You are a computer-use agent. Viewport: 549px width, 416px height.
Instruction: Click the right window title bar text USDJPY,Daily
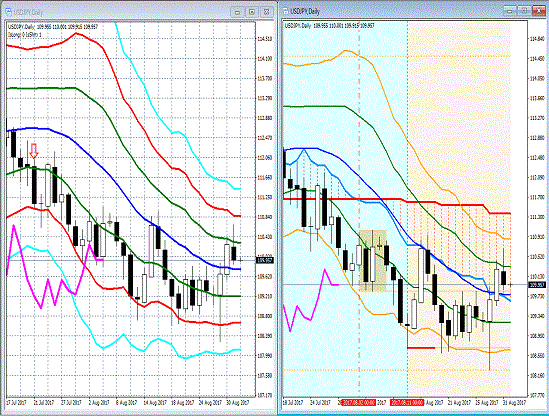coord(305,11)
